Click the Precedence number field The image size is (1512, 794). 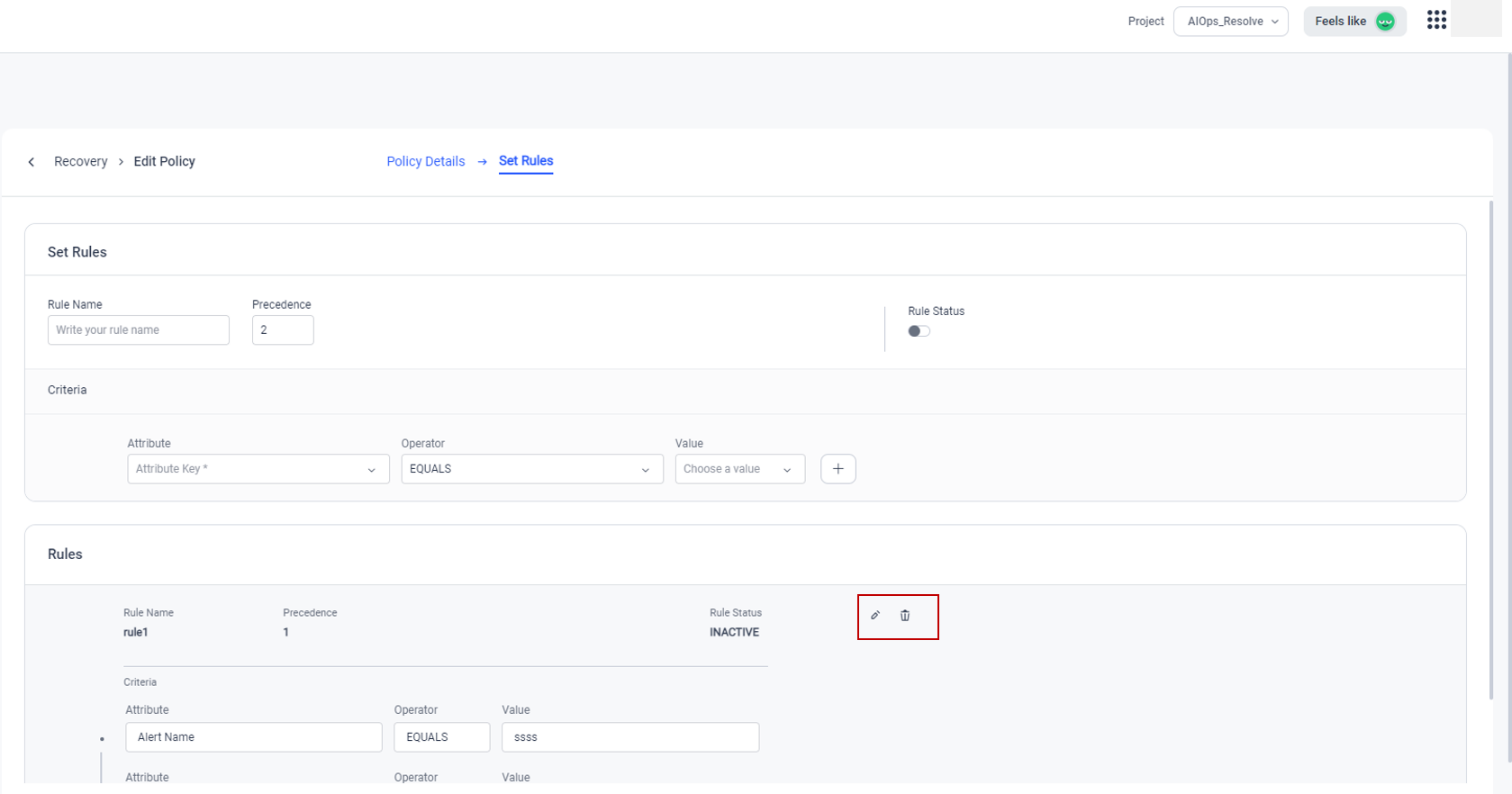[283, 330]
